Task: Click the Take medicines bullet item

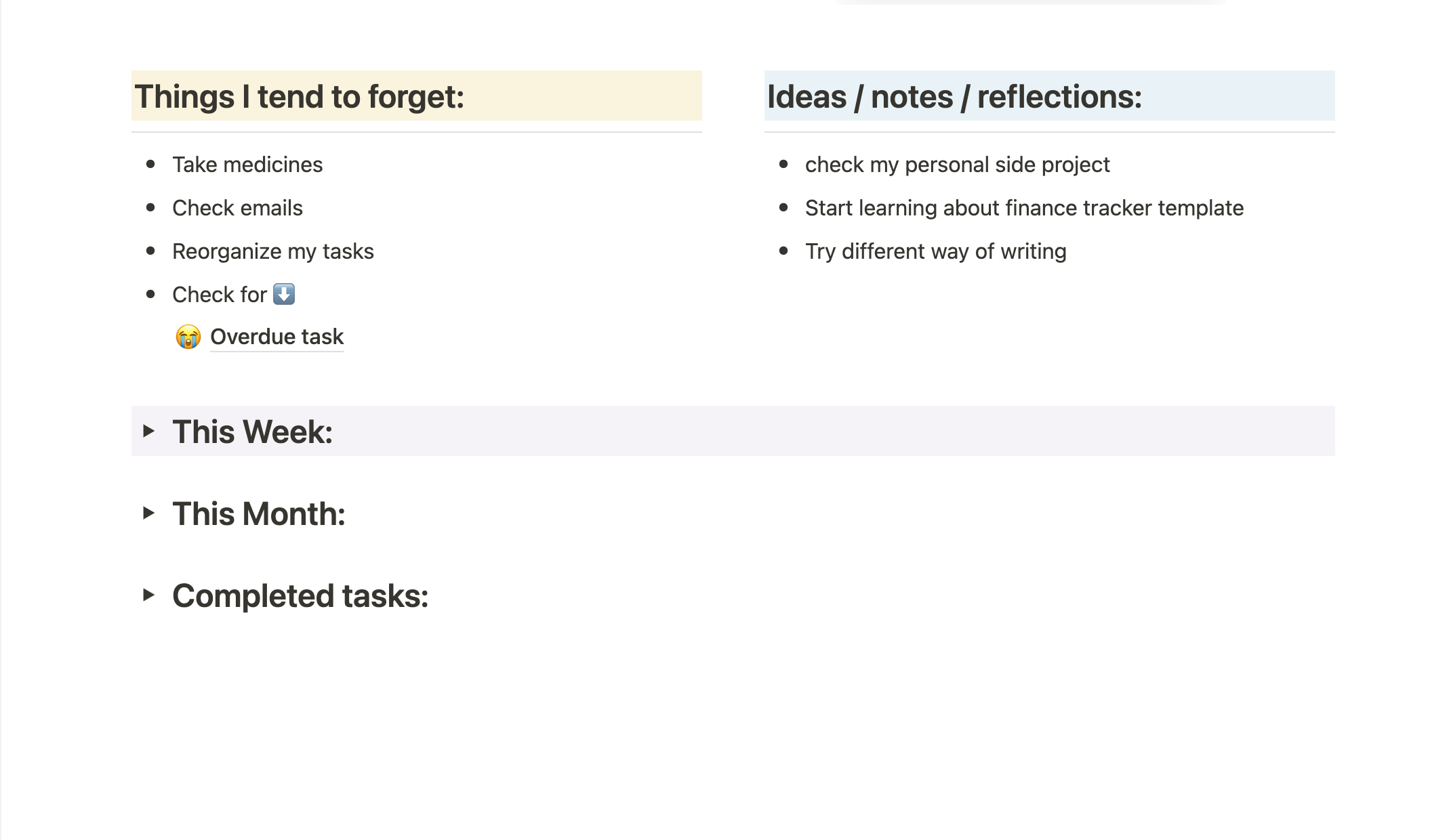Action: click(247, 165)
